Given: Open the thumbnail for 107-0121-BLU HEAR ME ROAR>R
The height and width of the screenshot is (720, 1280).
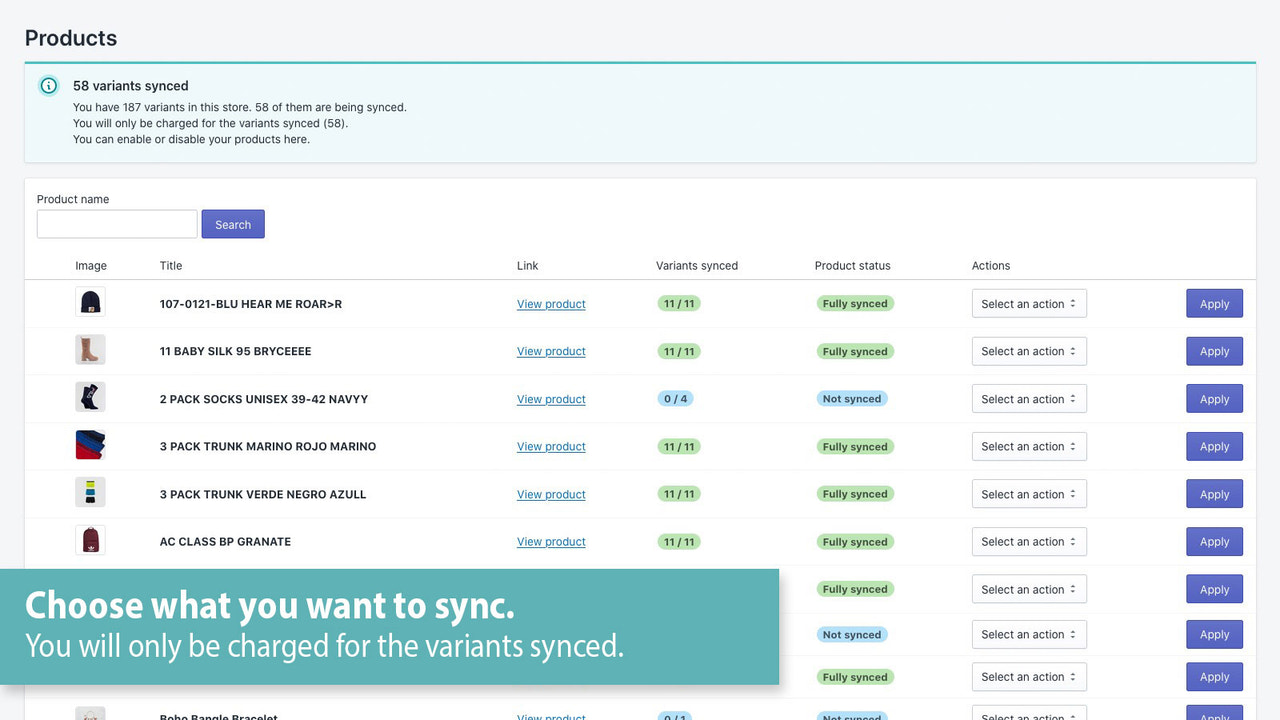Looking at the screenshot, I should pos(90,303).
